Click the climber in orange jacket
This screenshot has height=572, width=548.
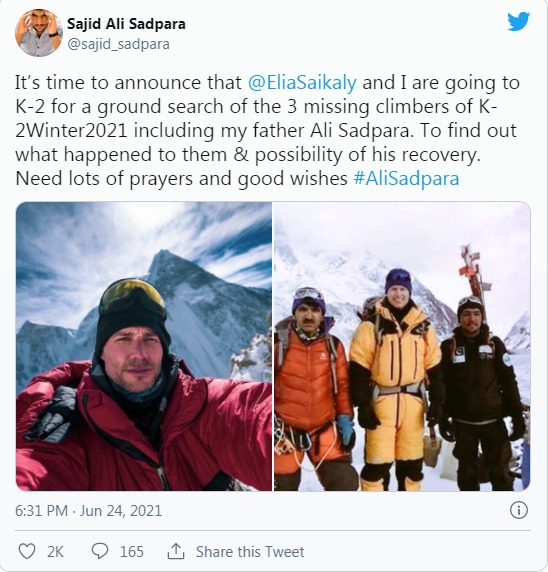[313, 389]
